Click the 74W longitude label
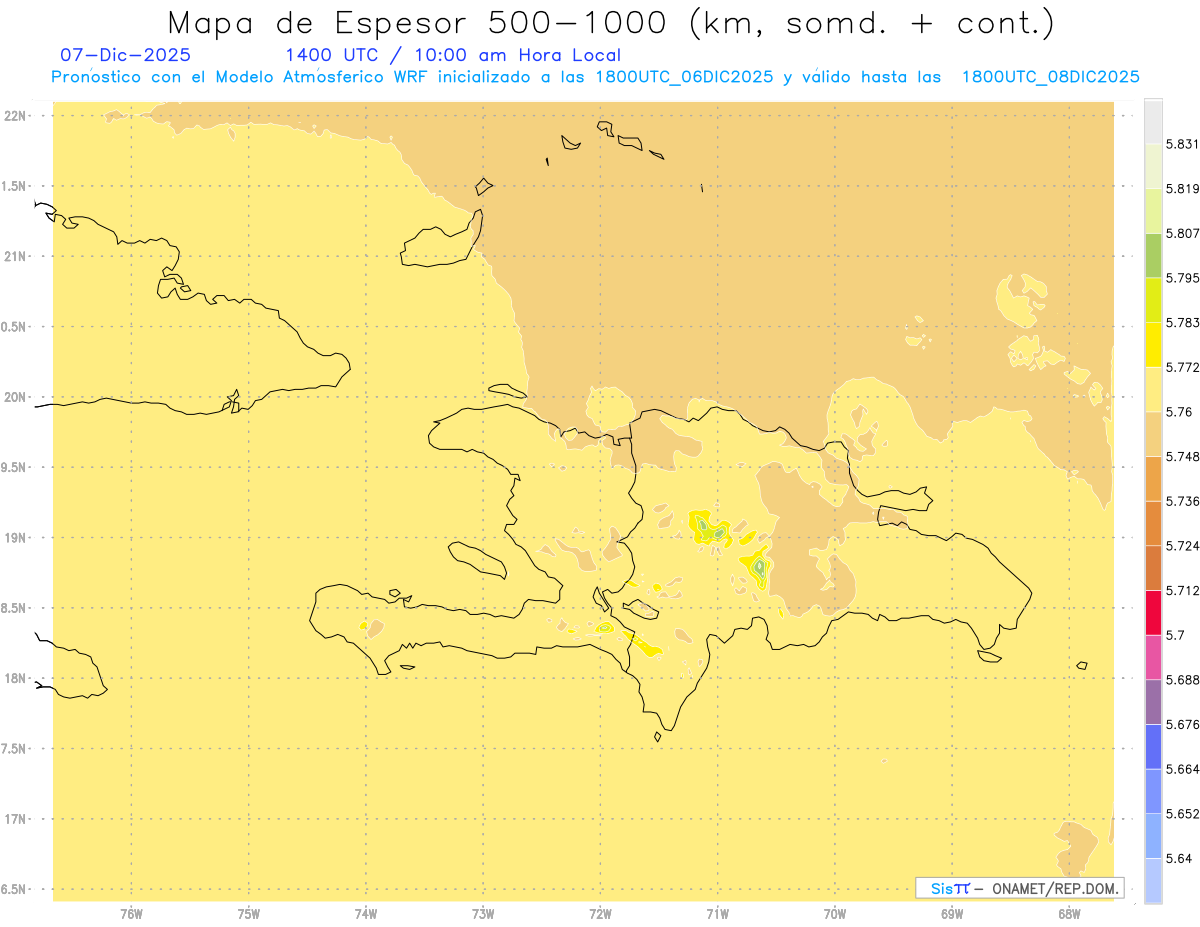Screen dimensions: 1200x927 366,914
